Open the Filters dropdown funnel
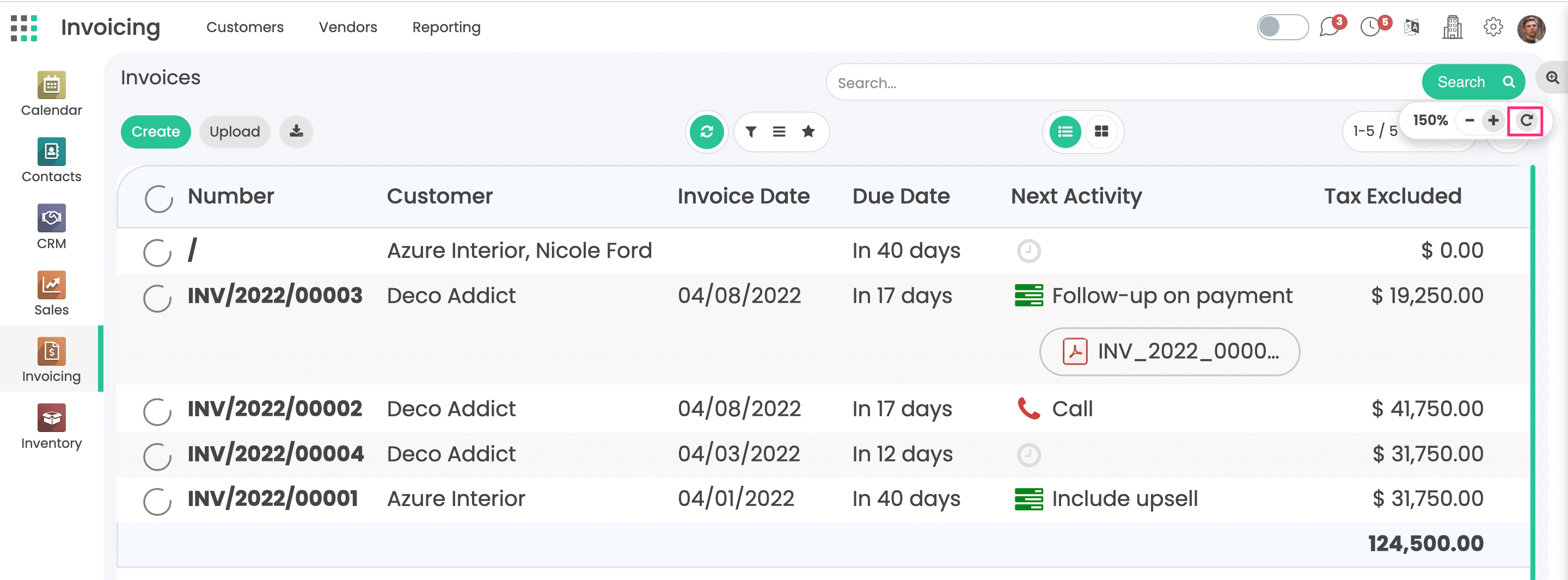 tap(751, 132)
